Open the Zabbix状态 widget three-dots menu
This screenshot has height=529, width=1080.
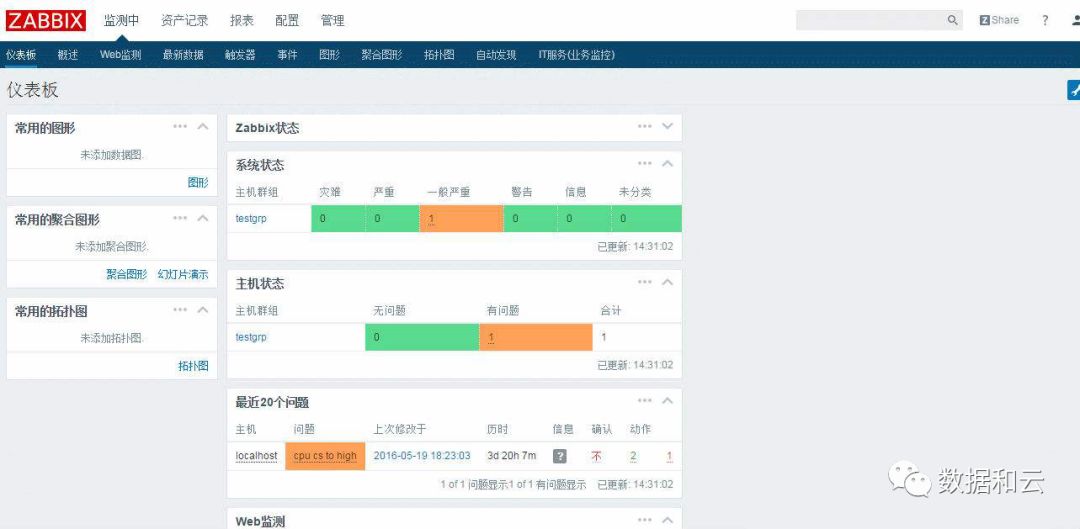tap(645, 126)
